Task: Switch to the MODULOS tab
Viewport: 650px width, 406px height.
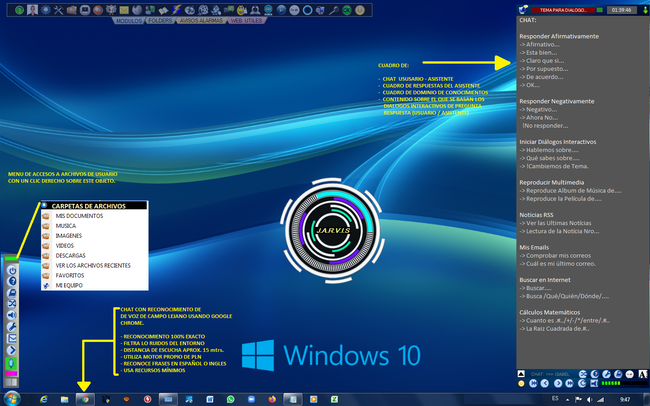Action: click(129, 21)
